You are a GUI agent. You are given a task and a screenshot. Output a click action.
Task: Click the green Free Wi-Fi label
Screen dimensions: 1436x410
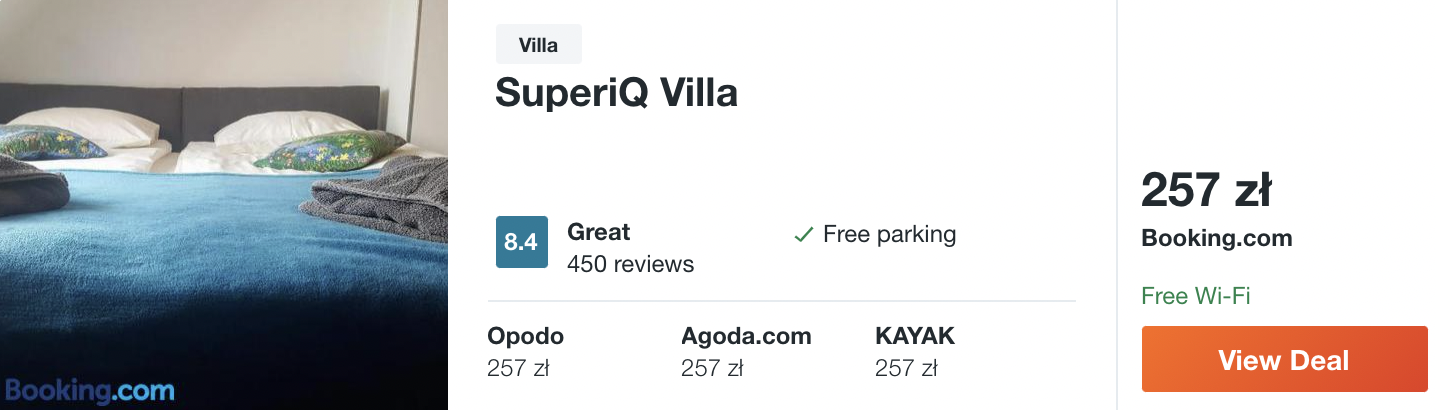1196,296
